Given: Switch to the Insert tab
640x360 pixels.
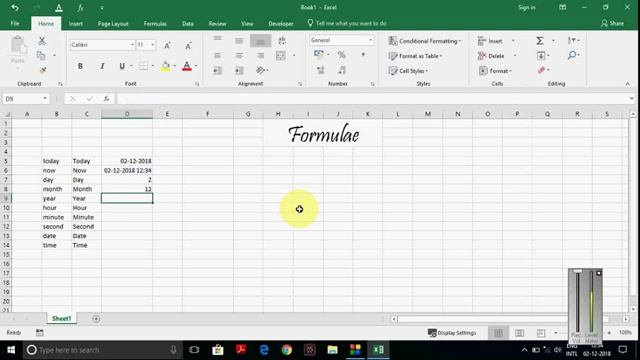Looking at the screenshot, I should tap(76, 24).
